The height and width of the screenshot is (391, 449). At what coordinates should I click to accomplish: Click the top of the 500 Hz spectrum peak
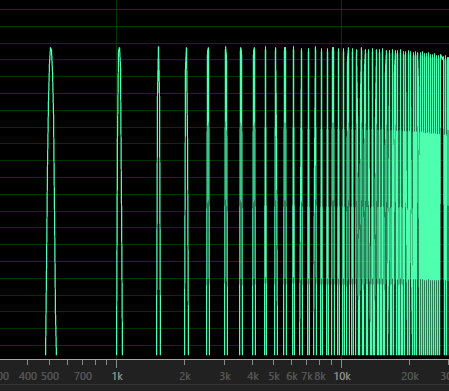[50, 49]
